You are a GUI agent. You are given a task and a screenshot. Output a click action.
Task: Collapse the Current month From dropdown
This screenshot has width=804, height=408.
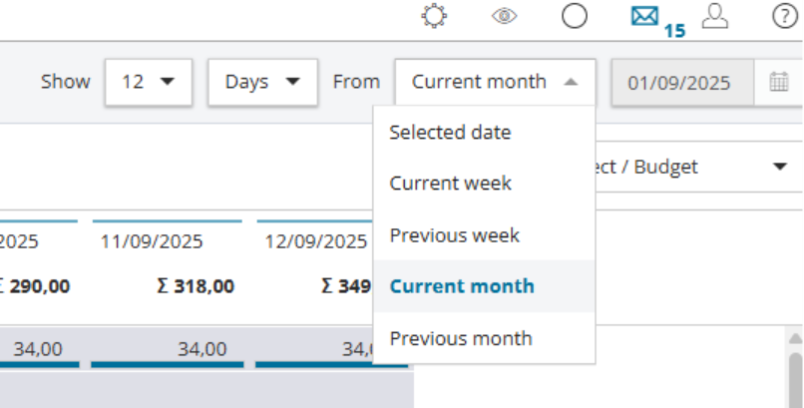(x=495, y=82)
